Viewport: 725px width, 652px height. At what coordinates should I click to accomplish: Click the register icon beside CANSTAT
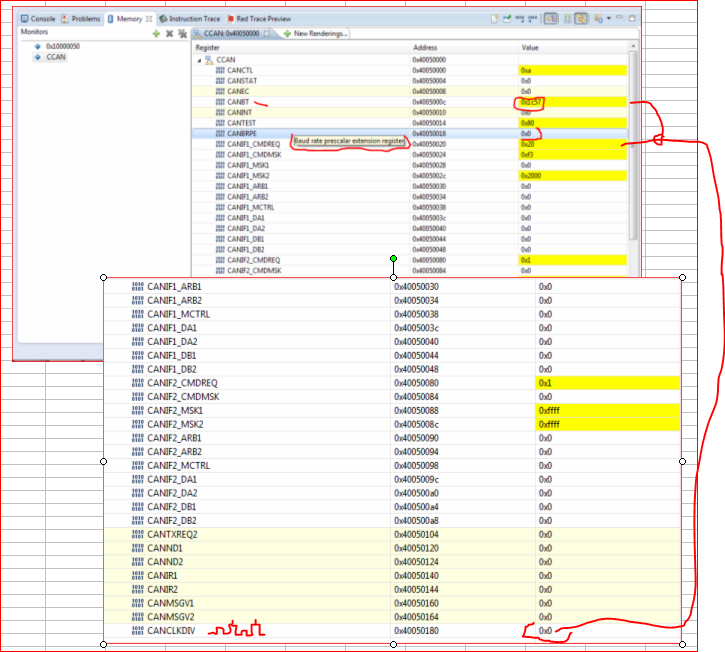click(220, 81)
